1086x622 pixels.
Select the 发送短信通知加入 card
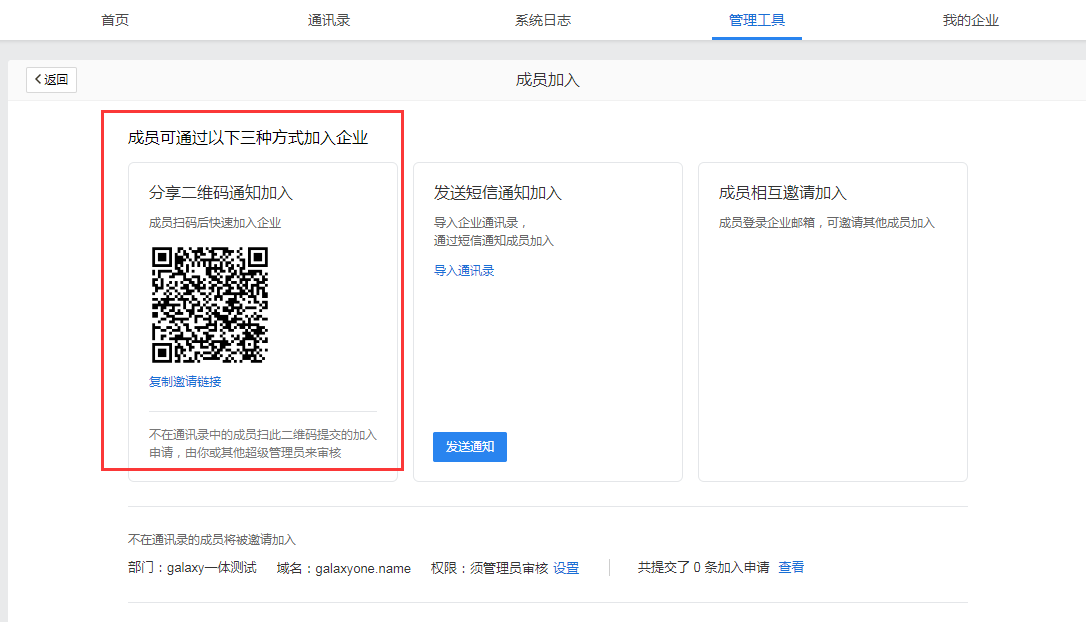[x=547, y=322]
